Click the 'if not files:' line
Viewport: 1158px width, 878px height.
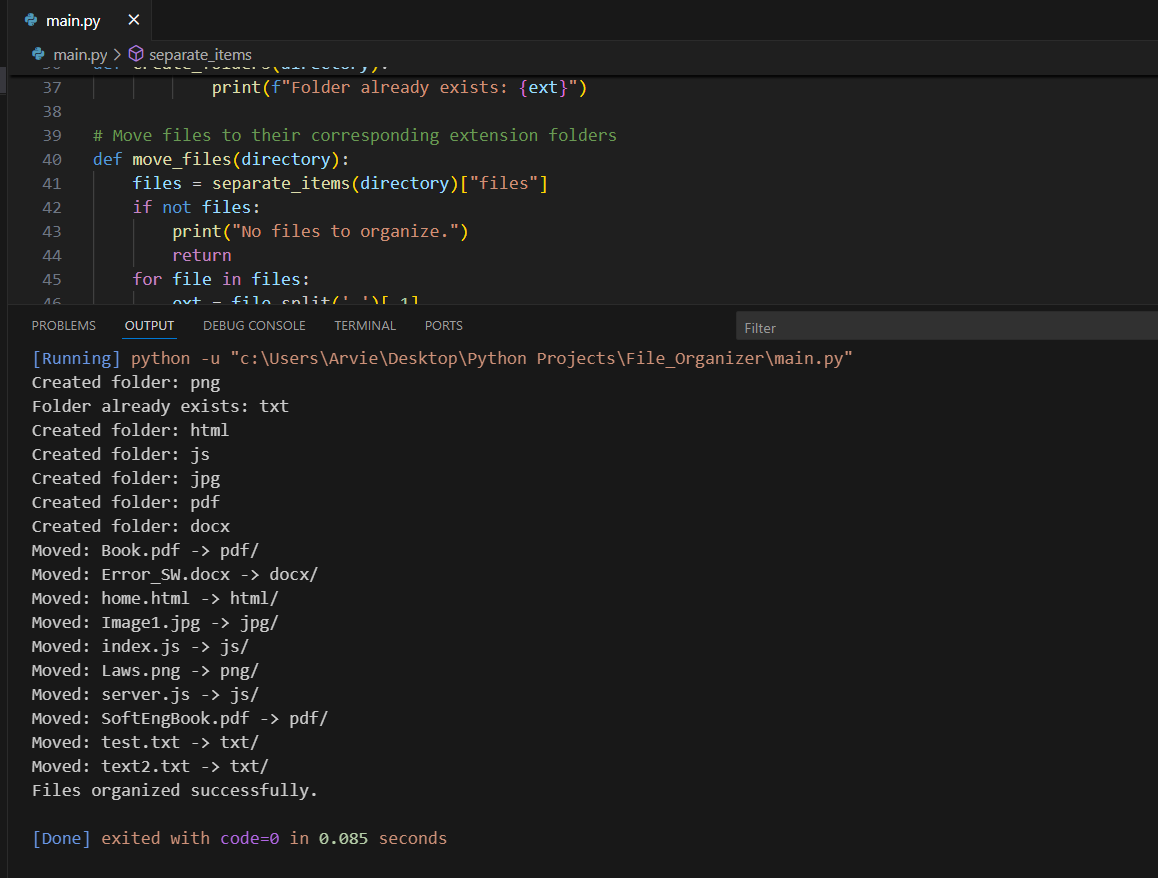(196, 208)
